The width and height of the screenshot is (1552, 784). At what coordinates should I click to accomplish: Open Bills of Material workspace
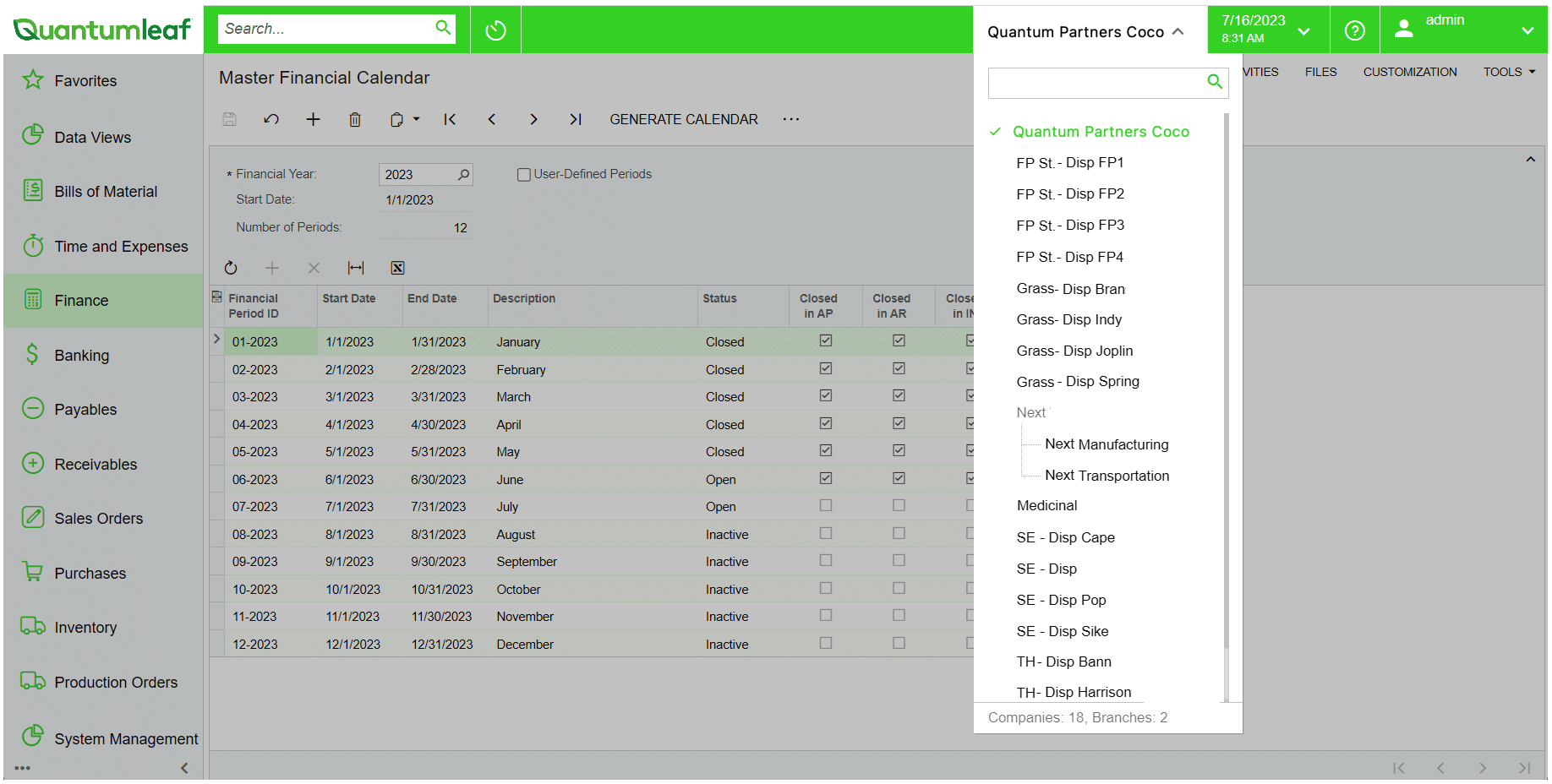click(103, 192)
